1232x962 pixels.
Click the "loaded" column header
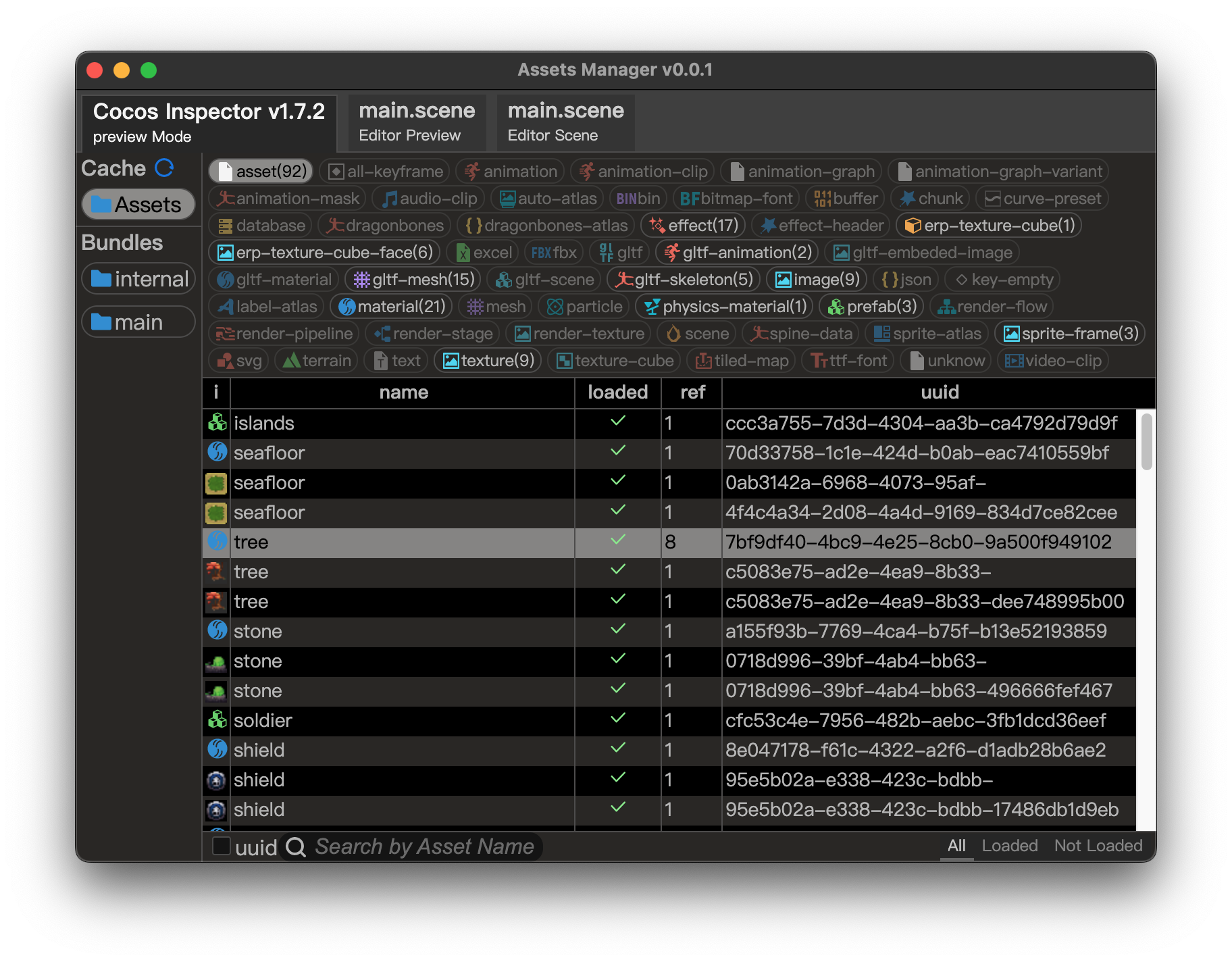617,393
